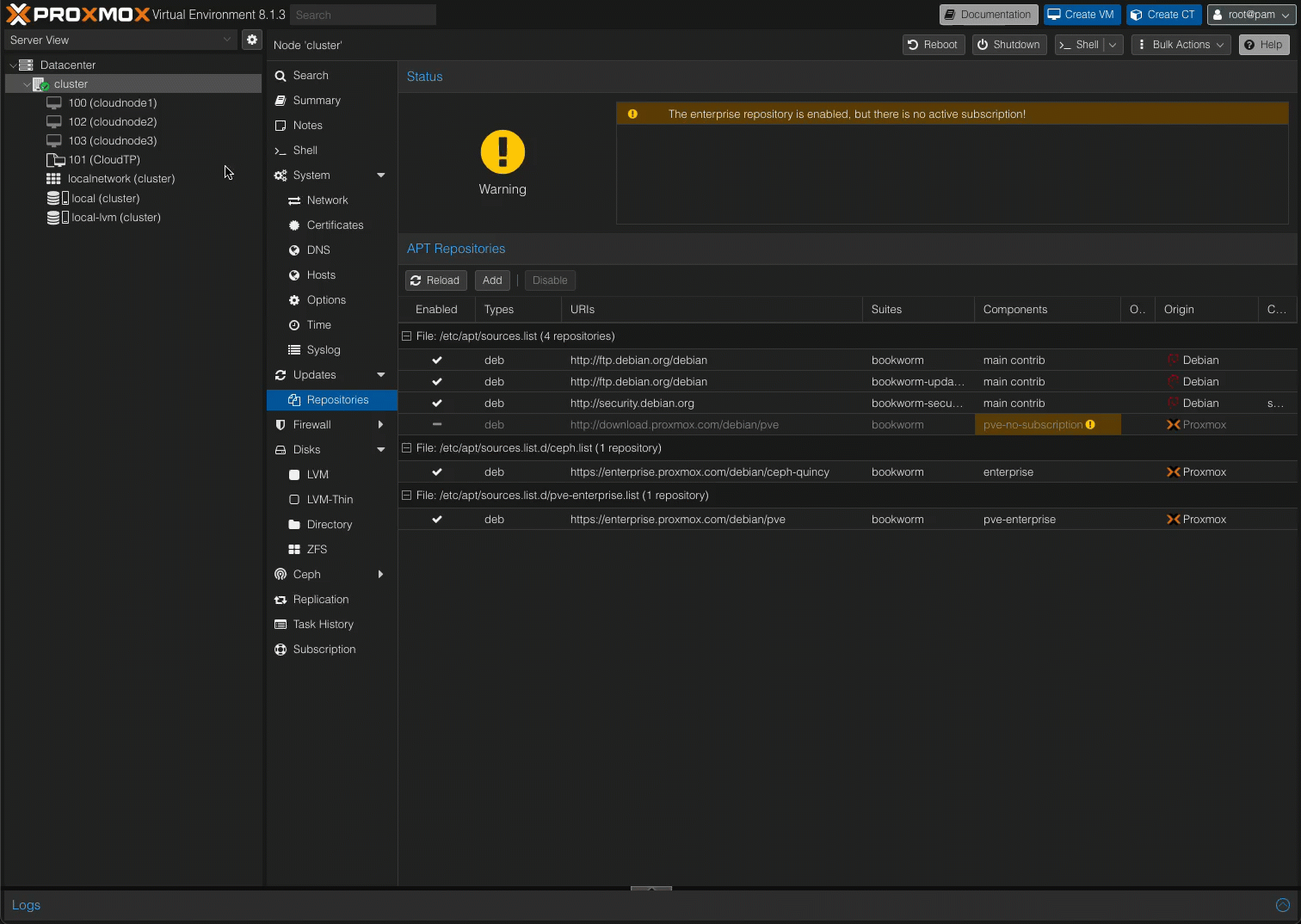
Task: Open the Search menu item
Action: coord(331,76)
